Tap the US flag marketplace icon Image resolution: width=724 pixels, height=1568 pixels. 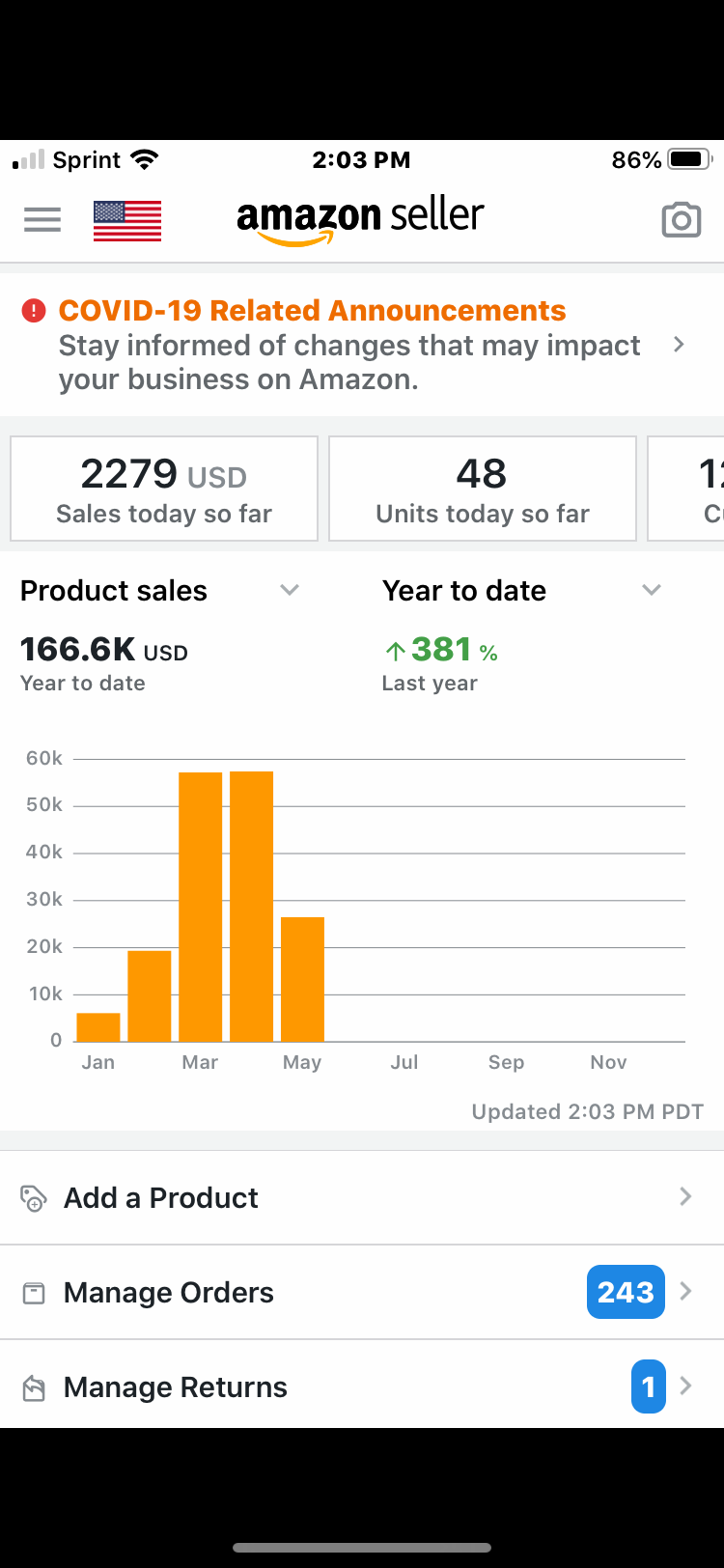[x=127, y=220]
